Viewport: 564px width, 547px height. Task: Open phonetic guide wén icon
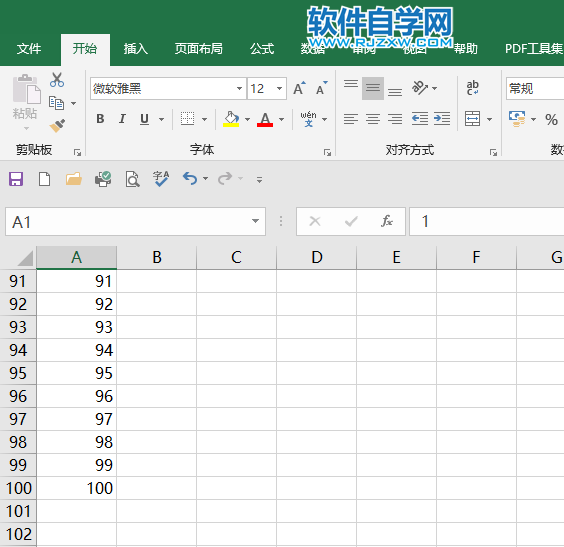pyautogui.click(x=308, y=119)
